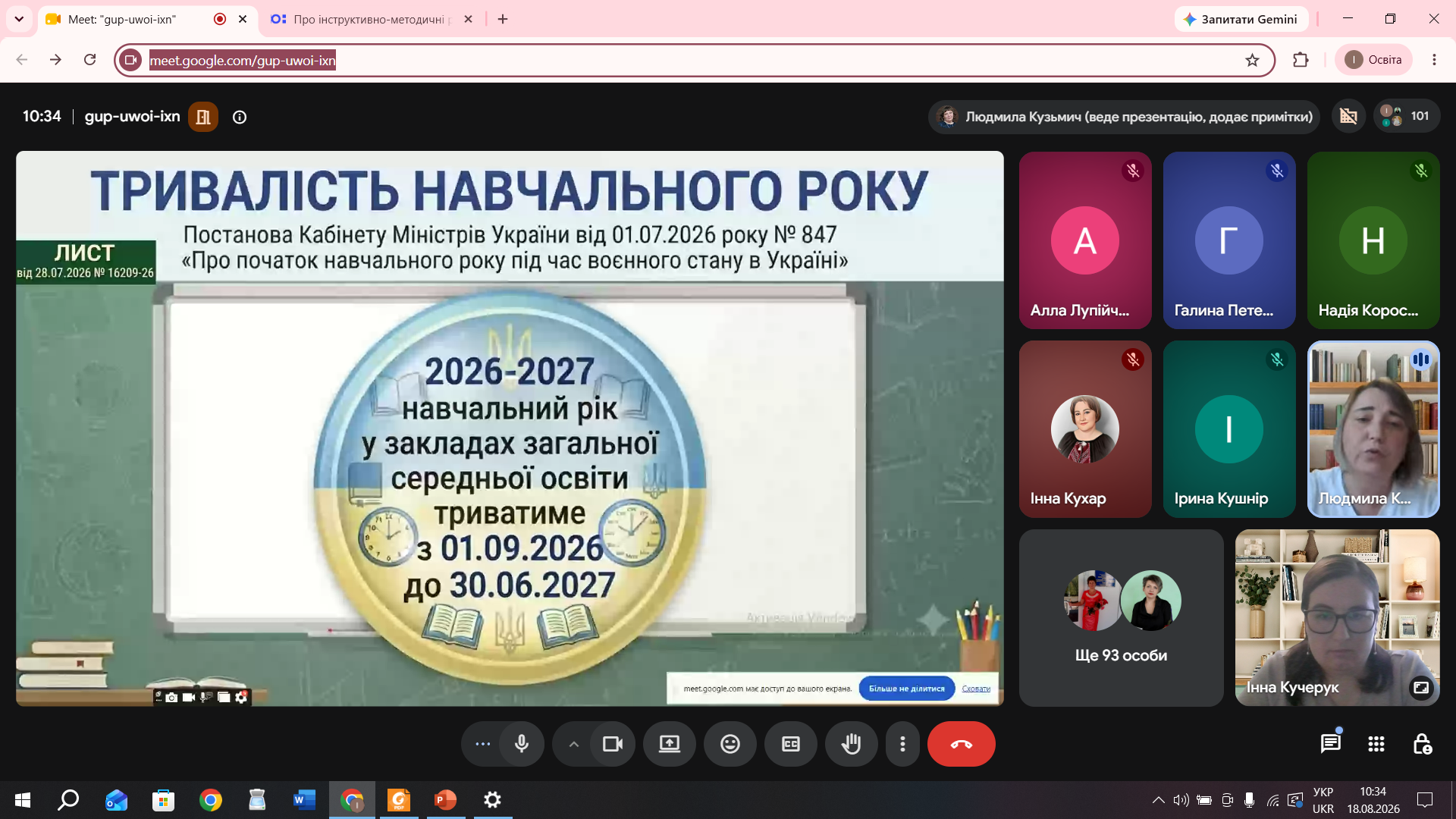The width and height of the screenshot is (1456, 819).
Task: Click the Людмила Кузьмич presenter banner
Action: pyautogui.click(x=1125, y=117)
